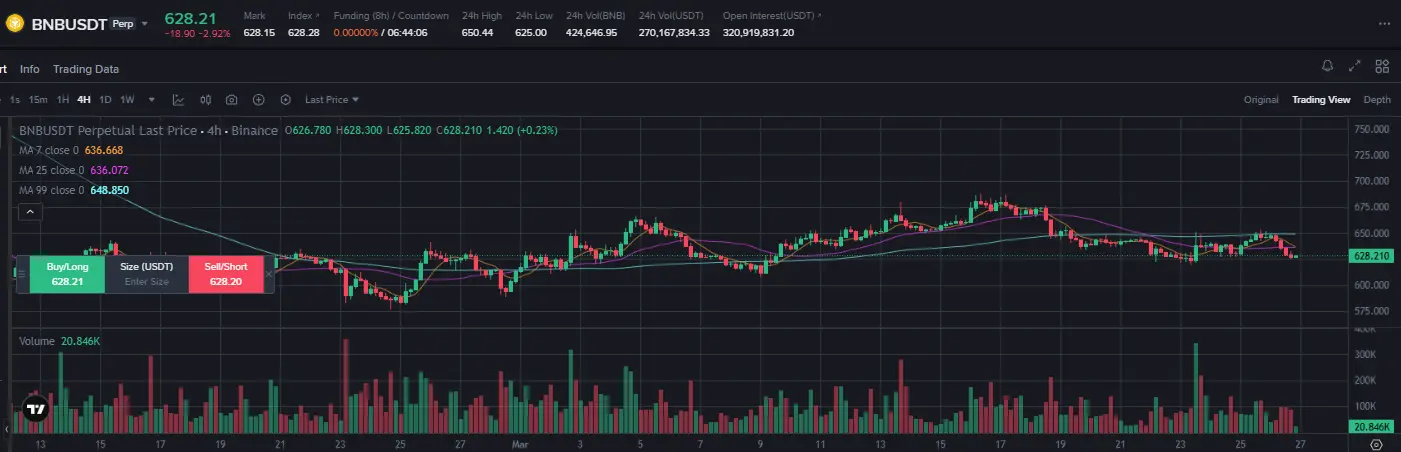Viewport: 1401px width, 452px height.
Task: Open the layout widgets grid icon
Action: point(1382,67)
